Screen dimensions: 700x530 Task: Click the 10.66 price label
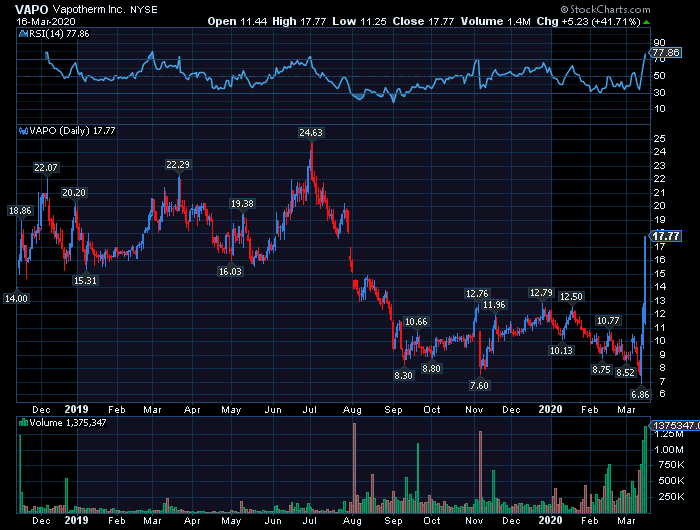click(x=416, y=322)
